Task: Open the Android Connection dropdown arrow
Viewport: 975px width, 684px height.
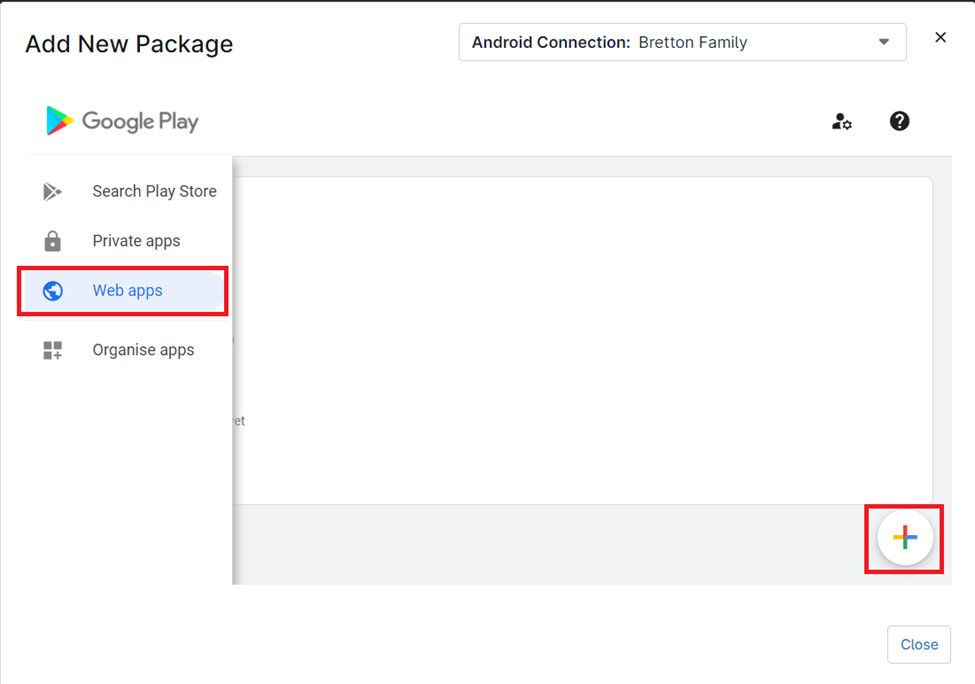Action: (883, 42)
